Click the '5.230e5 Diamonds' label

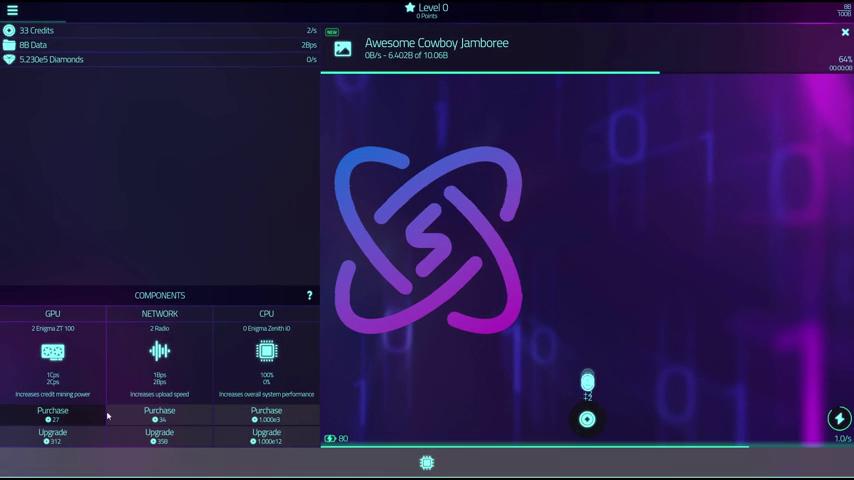coord(51,59)
